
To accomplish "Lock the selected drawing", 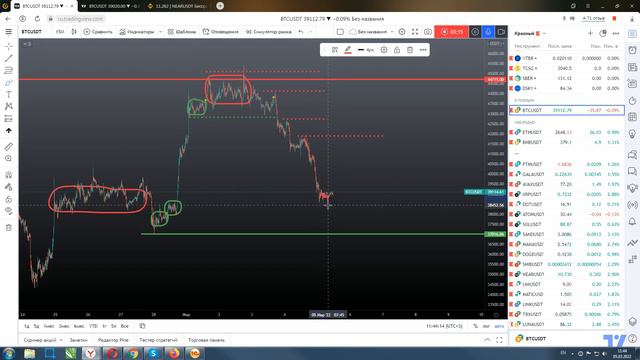I will click(x=397, y=50).
